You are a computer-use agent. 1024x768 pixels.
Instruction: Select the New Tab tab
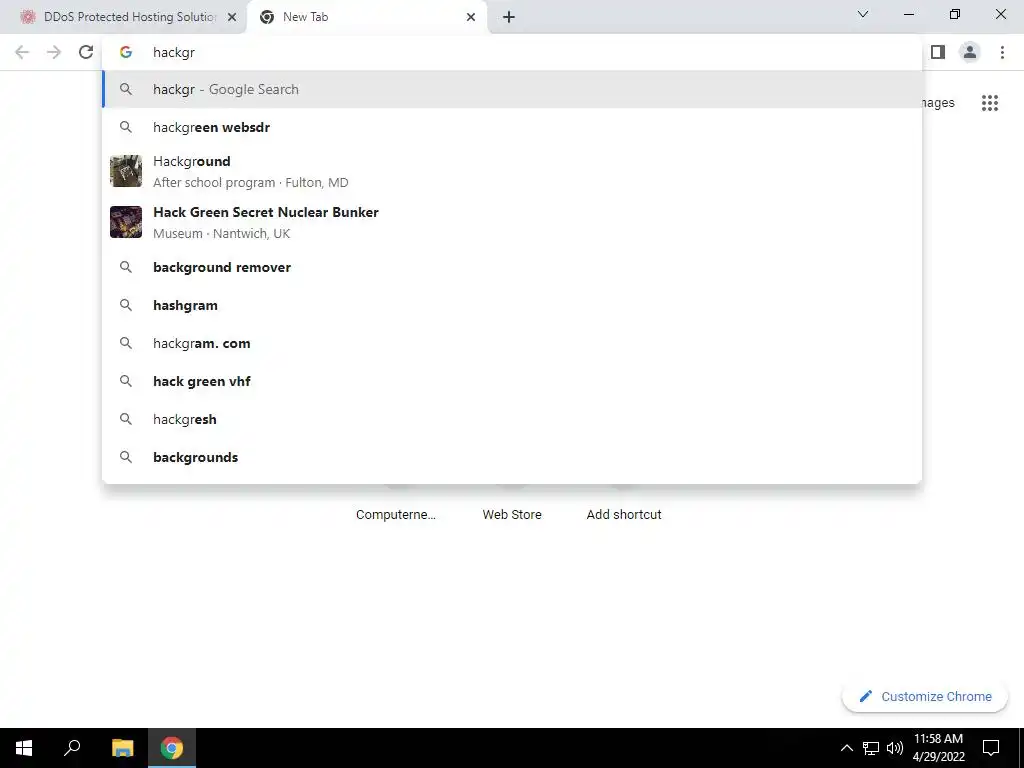(x=366, y=17)
